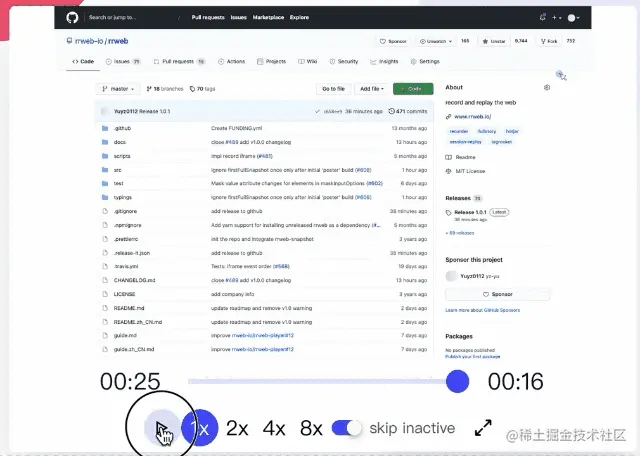
Task: Expand the Add file dropdown
Action: pos(372,89)
